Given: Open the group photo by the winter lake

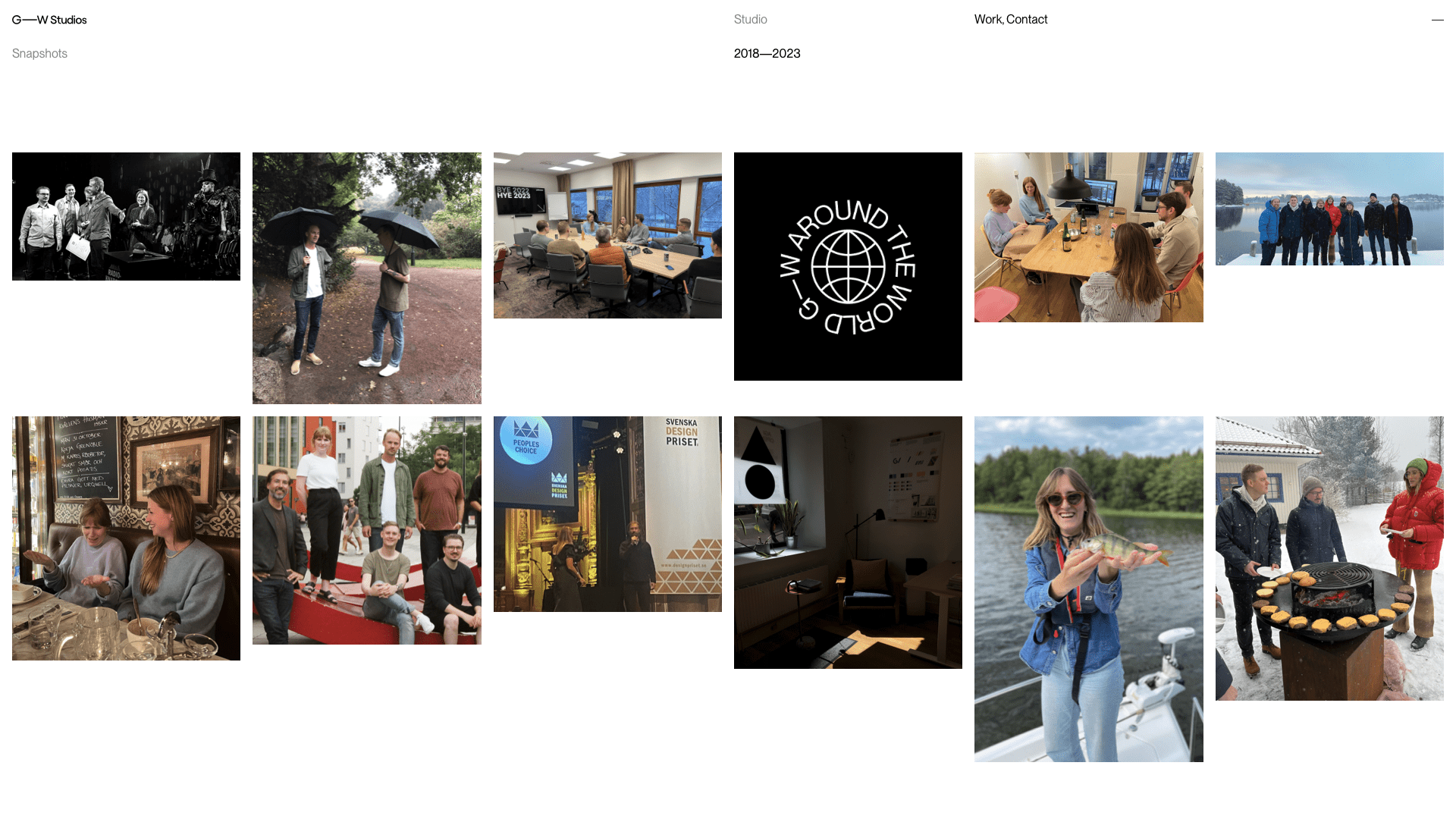Looking at the screenshot, I should tap(1329, 209).
